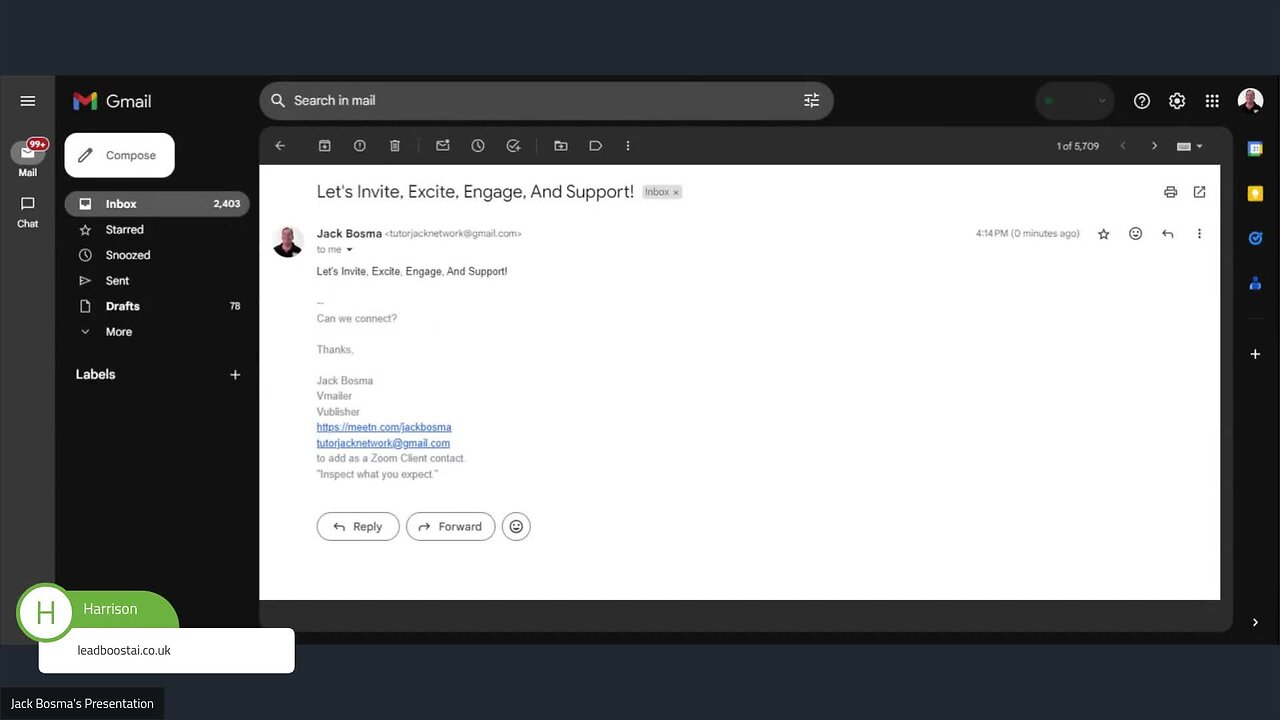Viewport: 1280px width, 720px height.
Task: Click the Forward button
Action: [450, 527]
